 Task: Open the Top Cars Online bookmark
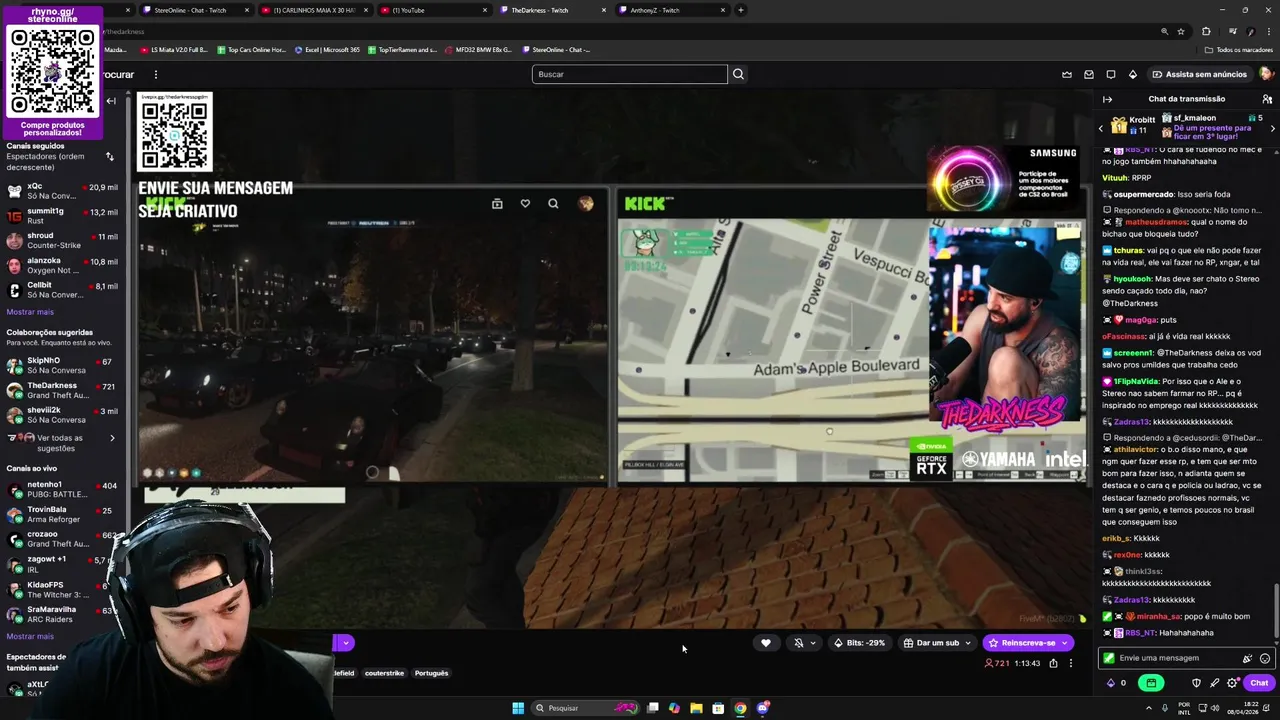[251, 50]
